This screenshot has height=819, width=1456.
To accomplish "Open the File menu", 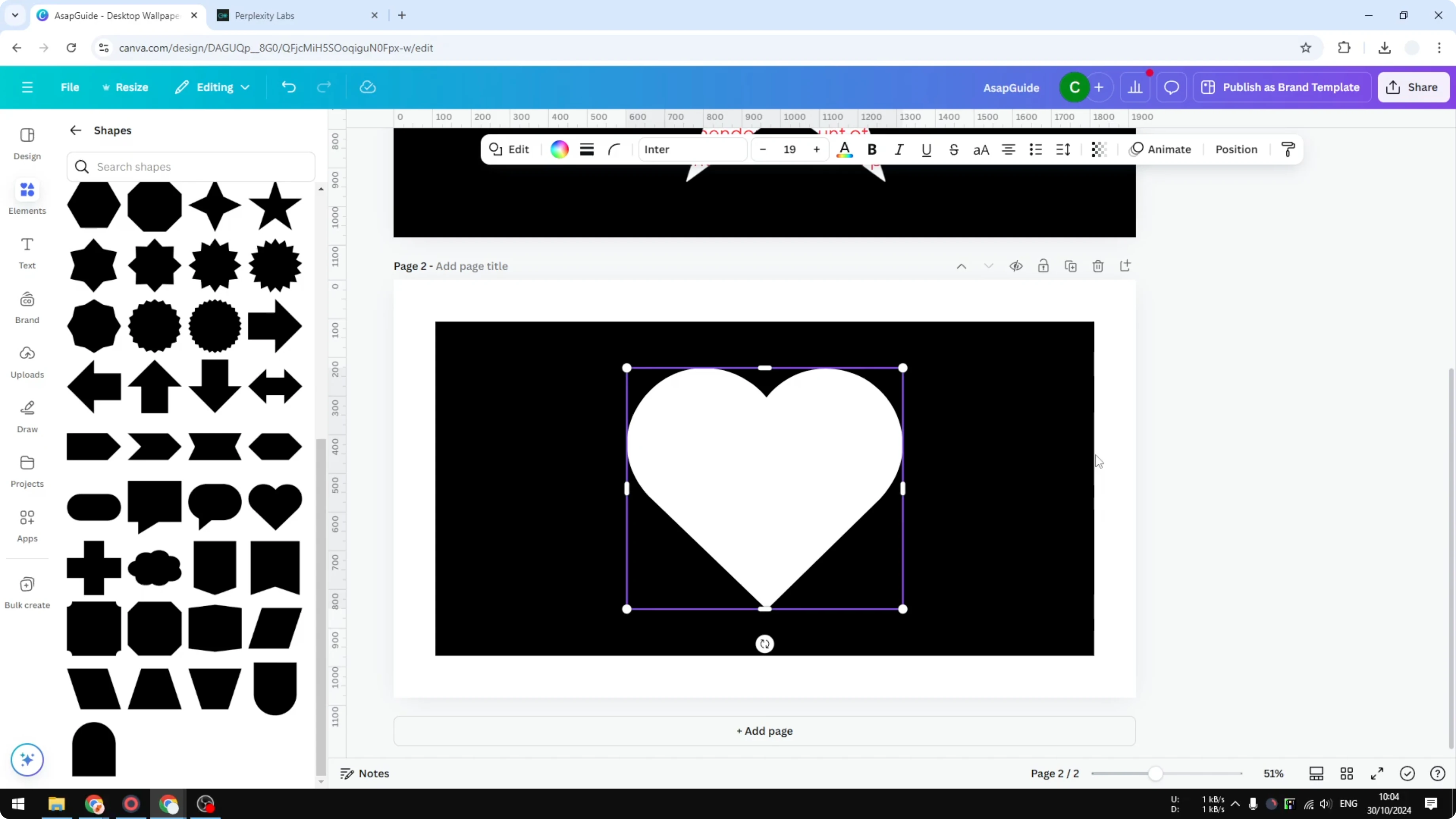I will tap(70, 87).
